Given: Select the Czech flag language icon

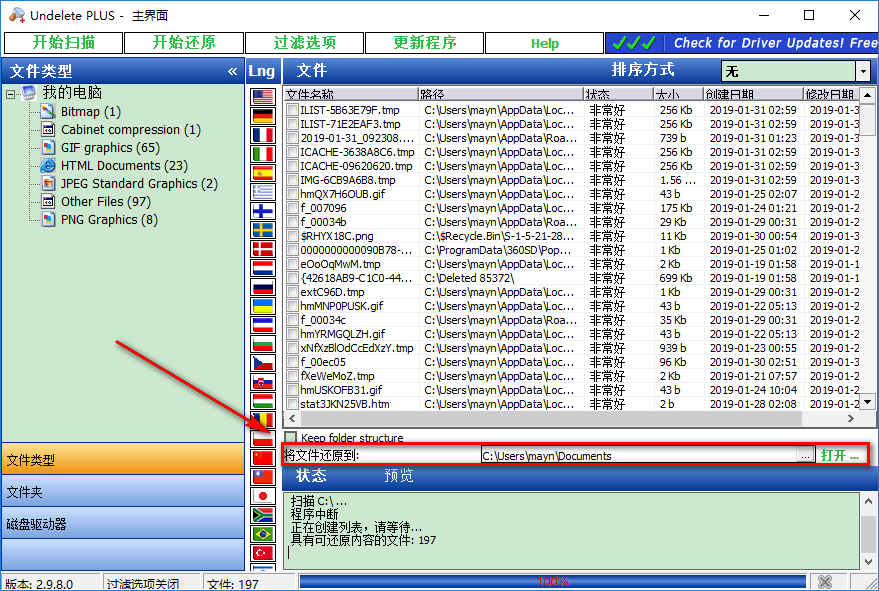Looking at the screenshot, I should 262,363.
